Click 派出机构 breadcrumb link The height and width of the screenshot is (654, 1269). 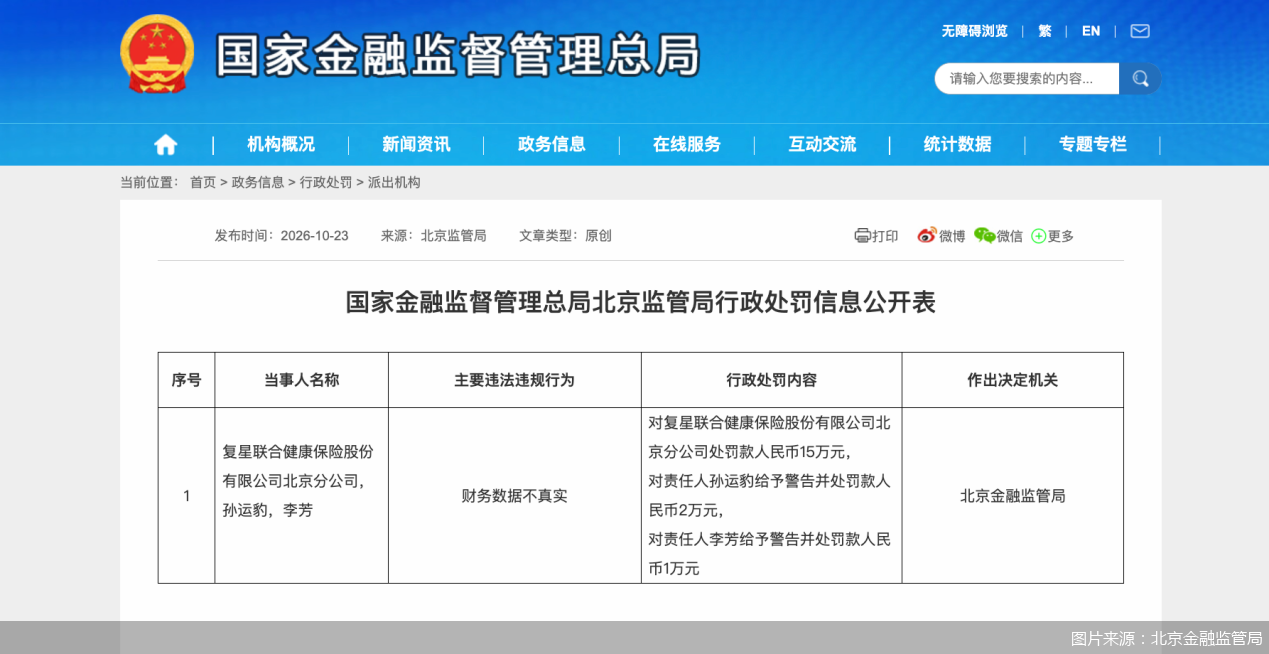click(394, 182)
